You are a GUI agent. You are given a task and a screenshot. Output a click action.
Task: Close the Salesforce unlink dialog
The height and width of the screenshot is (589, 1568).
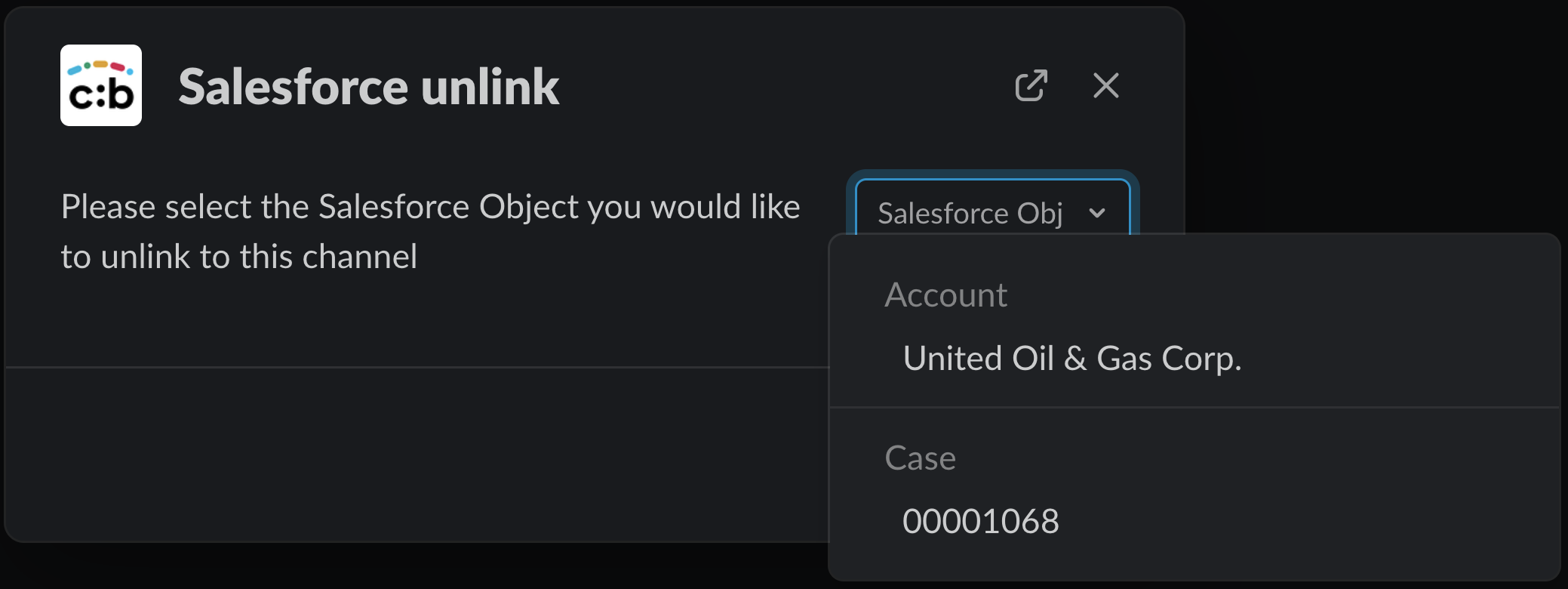pyautogui.click(x=1105, y=85)
